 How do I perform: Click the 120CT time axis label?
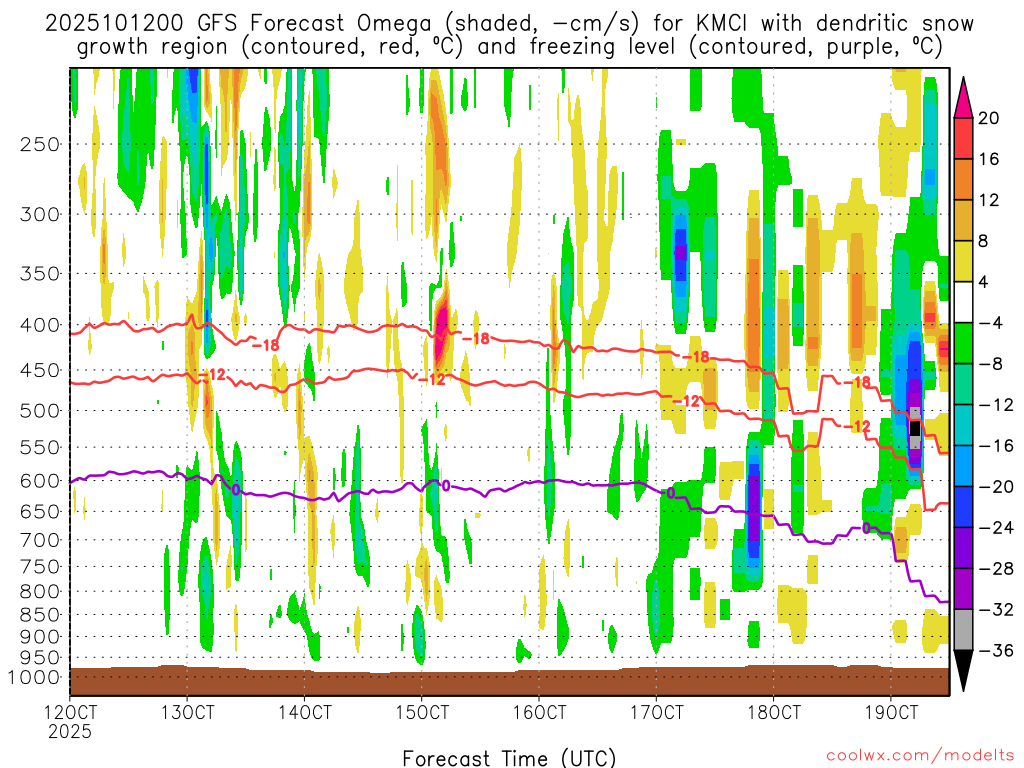(70, 712)
